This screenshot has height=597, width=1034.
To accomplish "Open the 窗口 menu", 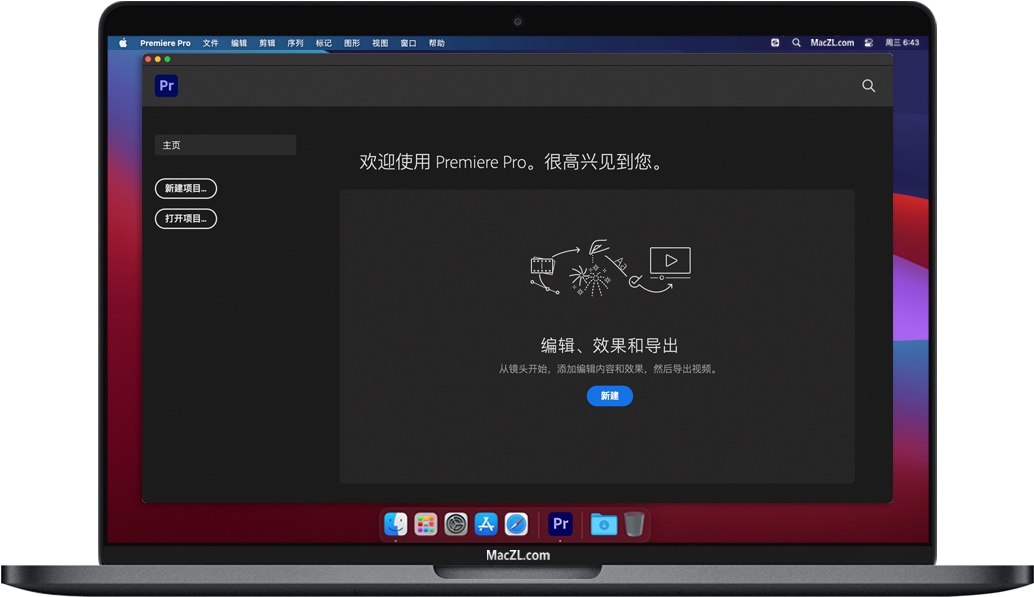I will tap(408, 43).
